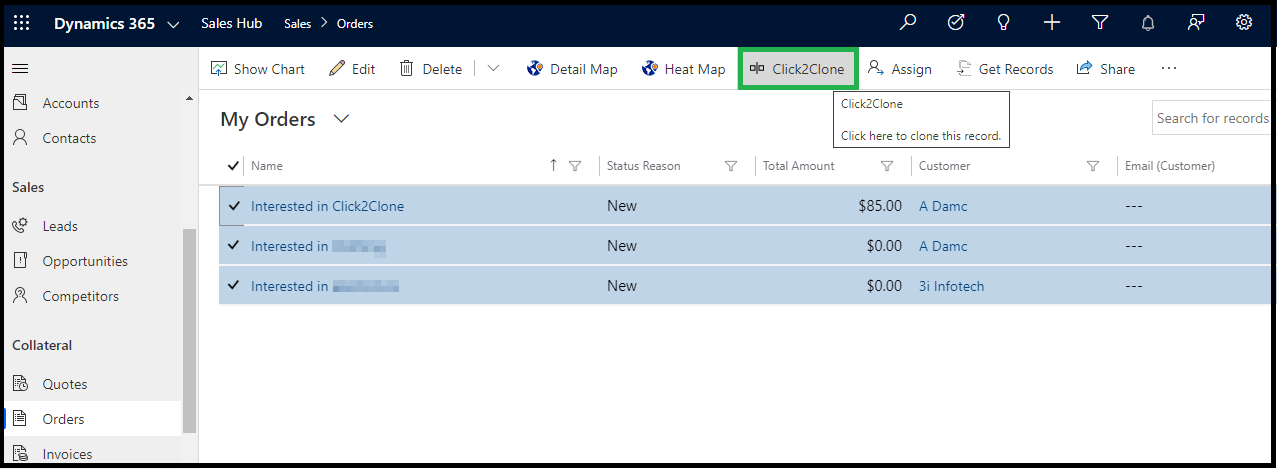
Task: Open the chat people icon in header
Action: 1196,23
